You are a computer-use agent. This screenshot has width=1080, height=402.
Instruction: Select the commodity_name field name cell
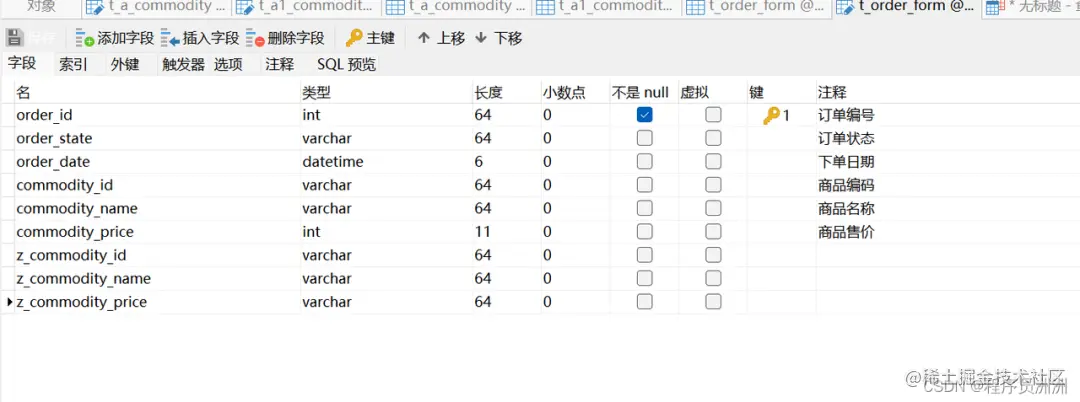click(157, 209)
